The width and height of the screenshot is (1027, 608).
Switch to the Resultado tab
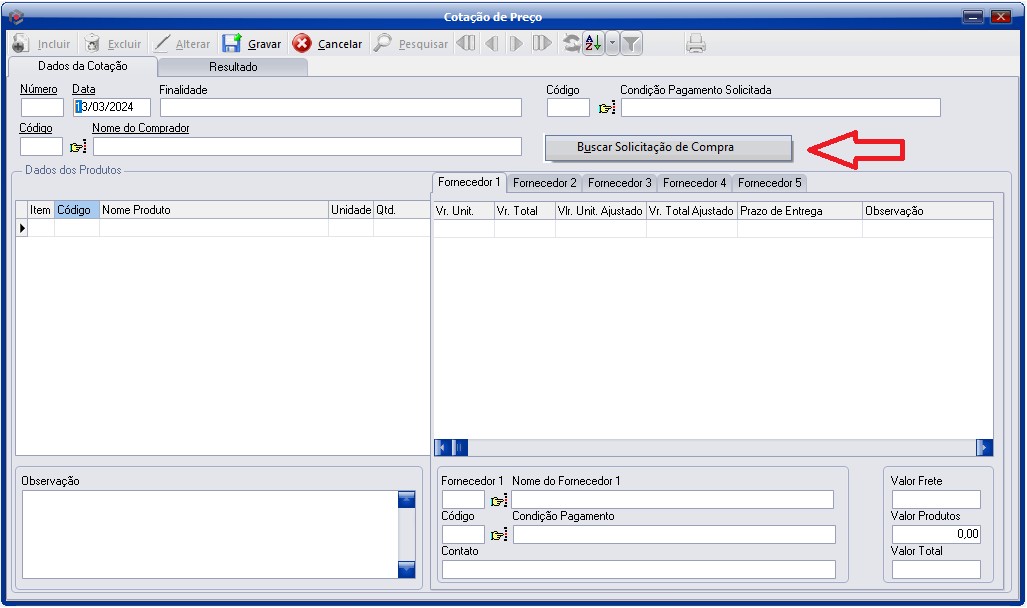233,67
